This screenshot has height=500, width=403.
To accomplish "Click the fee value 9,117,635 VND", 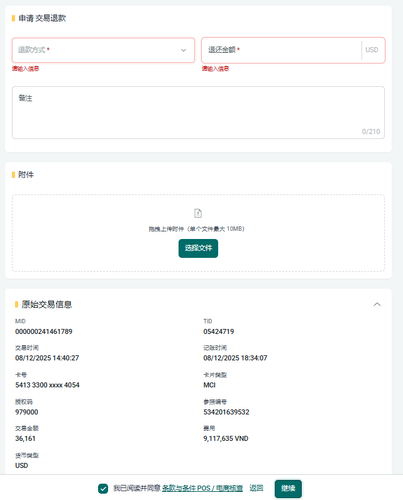I will coord(226,439).
